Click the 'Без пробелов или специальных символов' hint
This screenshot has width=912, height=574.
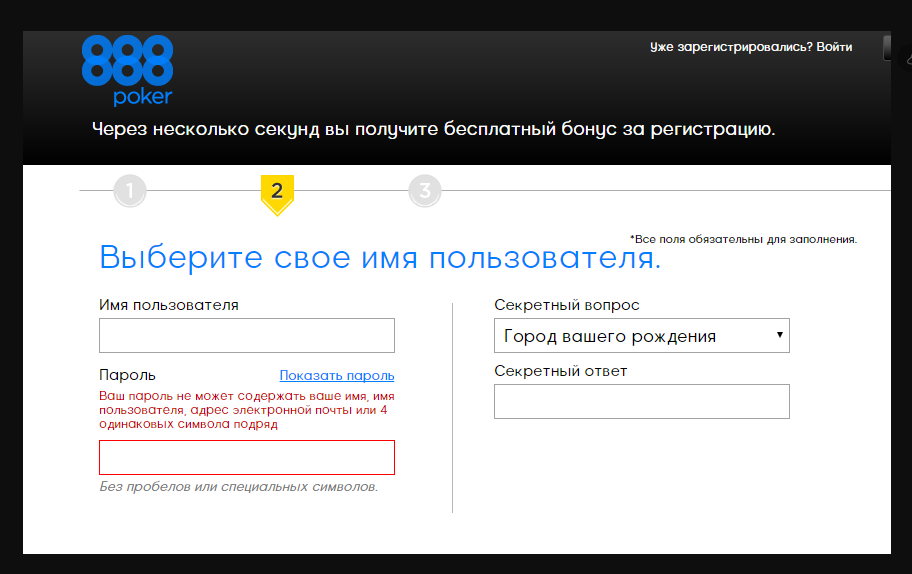[239, 487]
